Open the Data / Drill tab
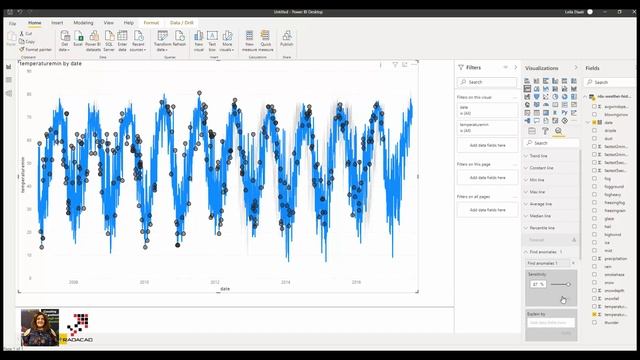640x360 pixels. pos(182,23)
